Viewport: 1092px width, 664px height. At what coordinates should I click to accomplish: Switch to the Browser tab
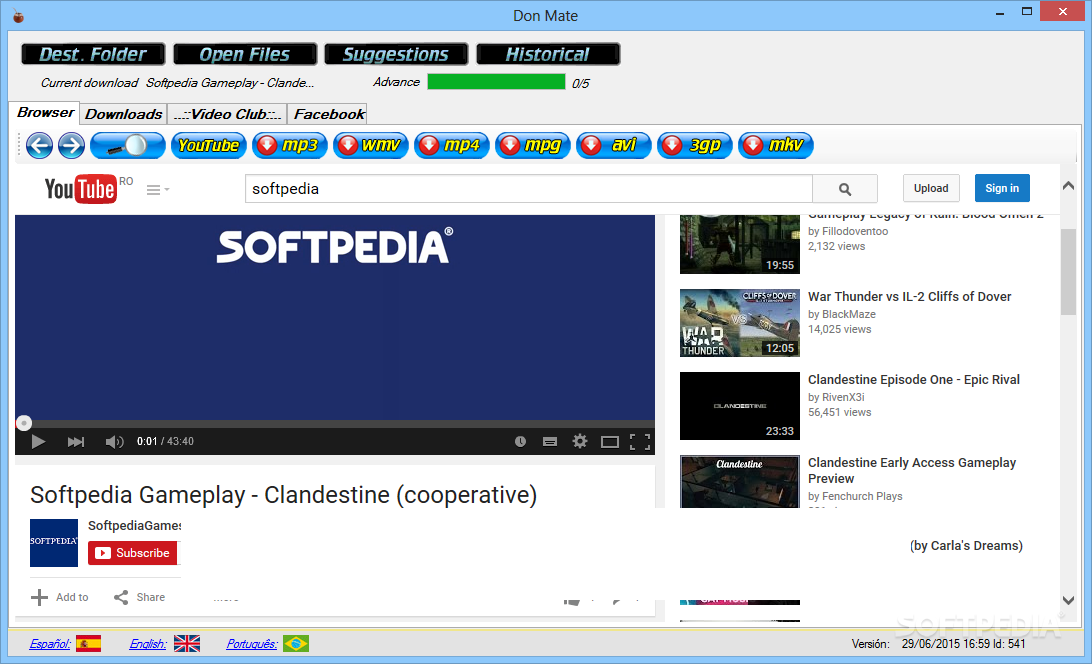click(x=45, y=113)
